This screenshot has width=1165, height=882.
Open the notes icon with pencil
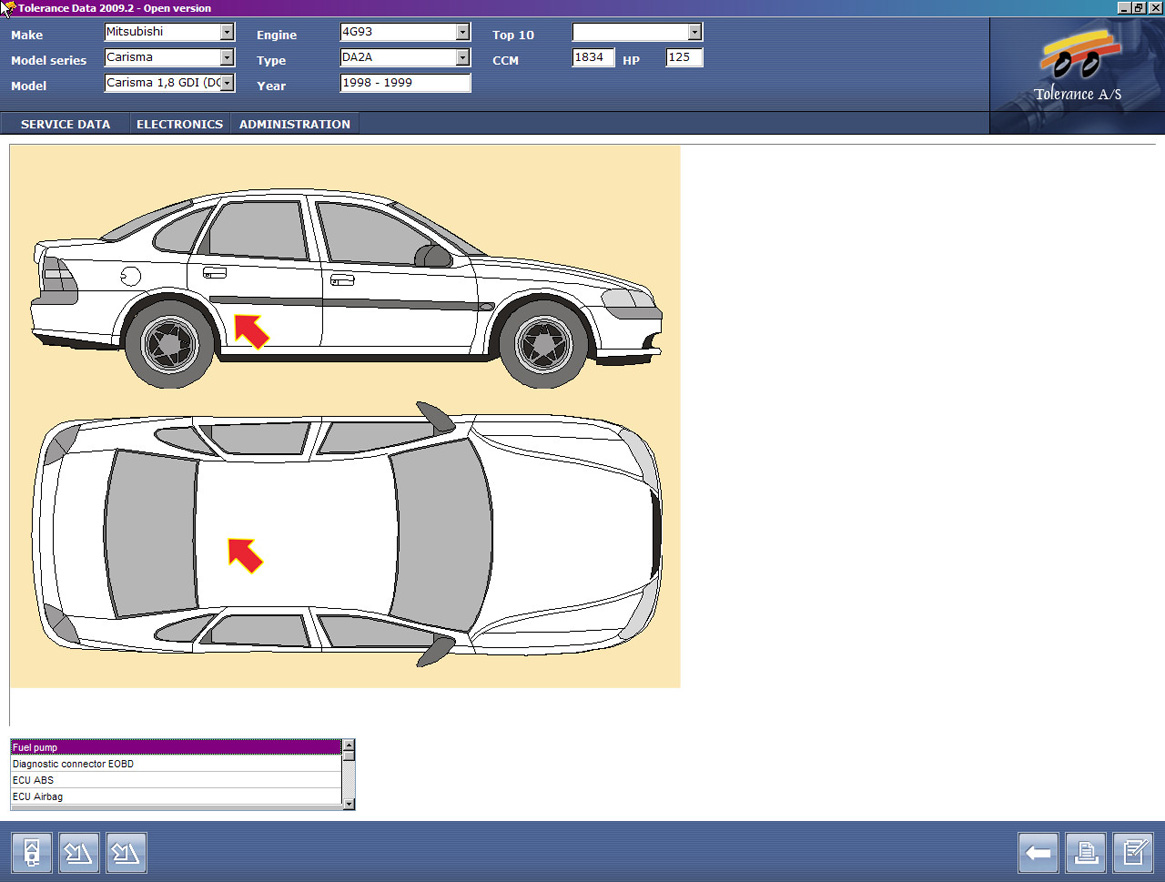1133,853
